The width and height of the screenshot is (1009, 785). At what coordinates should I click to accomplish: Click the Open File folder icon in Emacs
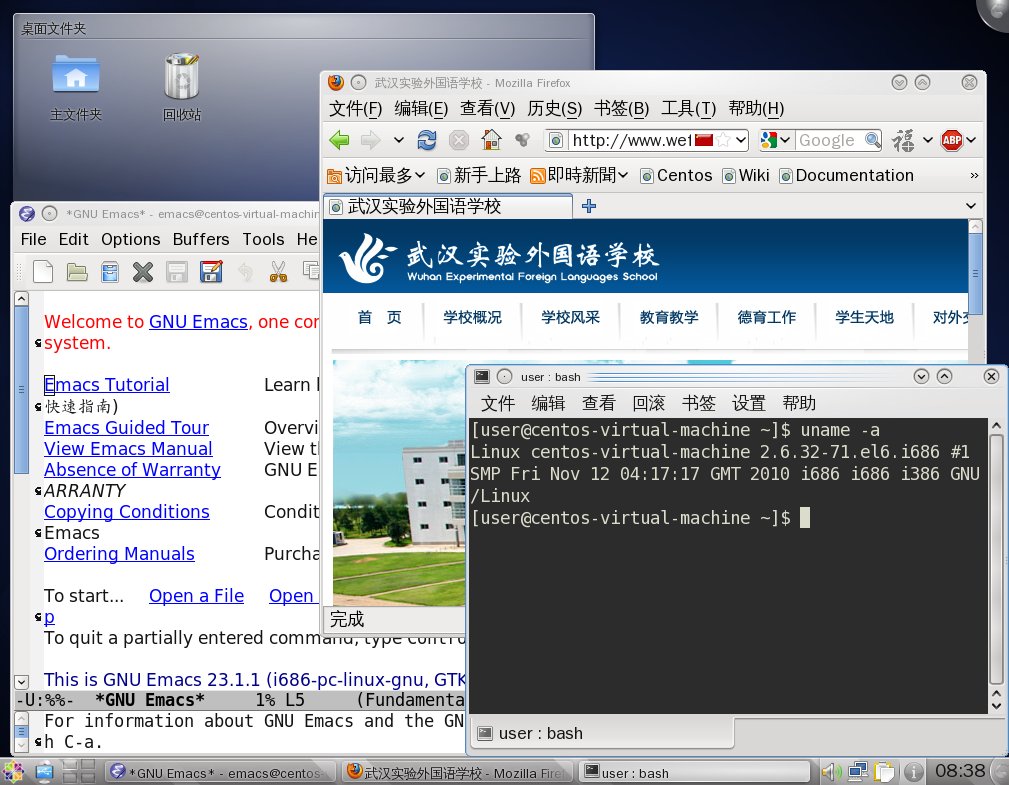[77, 272]
